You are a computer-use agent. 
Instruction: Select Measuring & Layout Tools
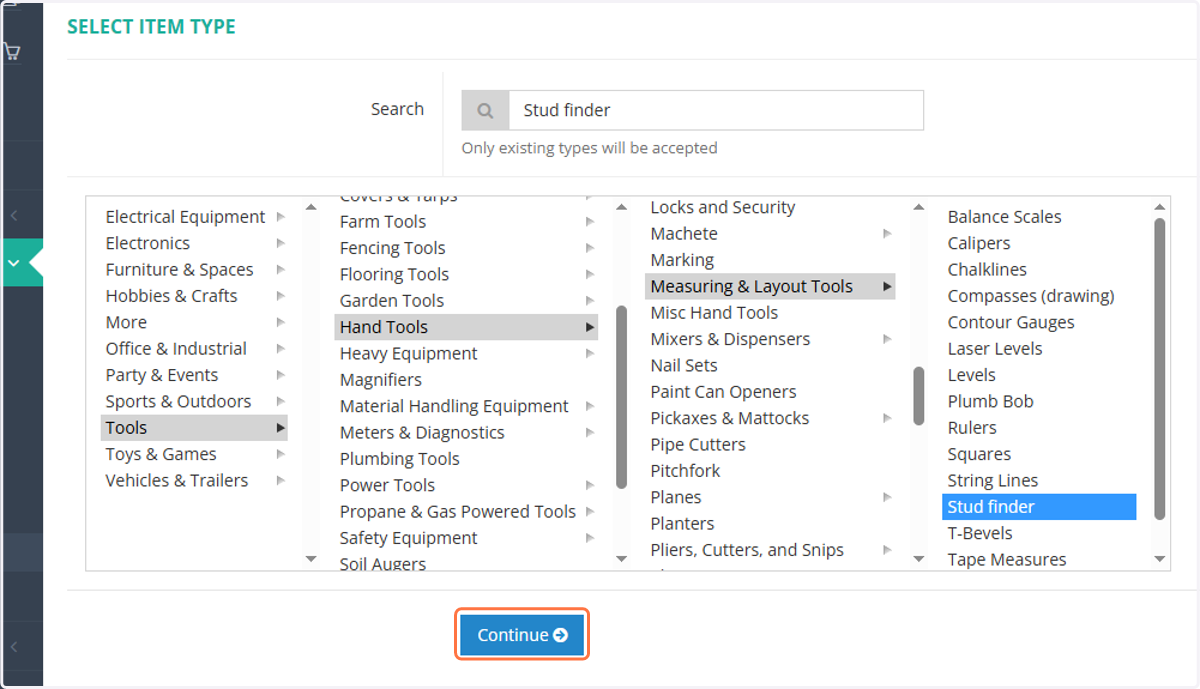770,287
